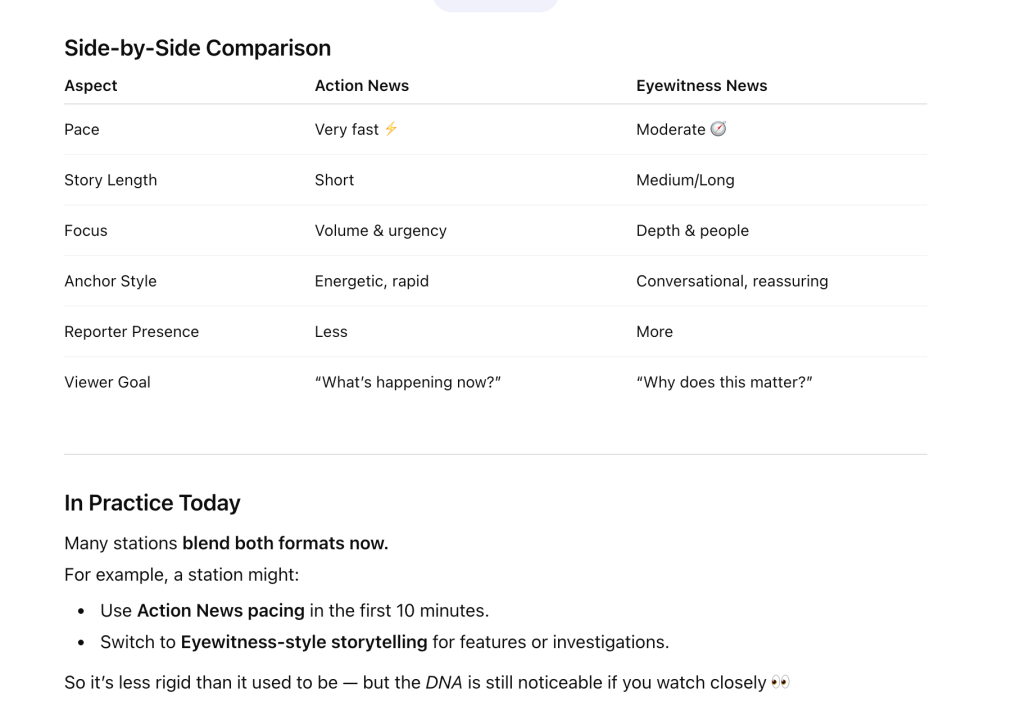Click the pill-shaped button at top center

coord(495,5)
